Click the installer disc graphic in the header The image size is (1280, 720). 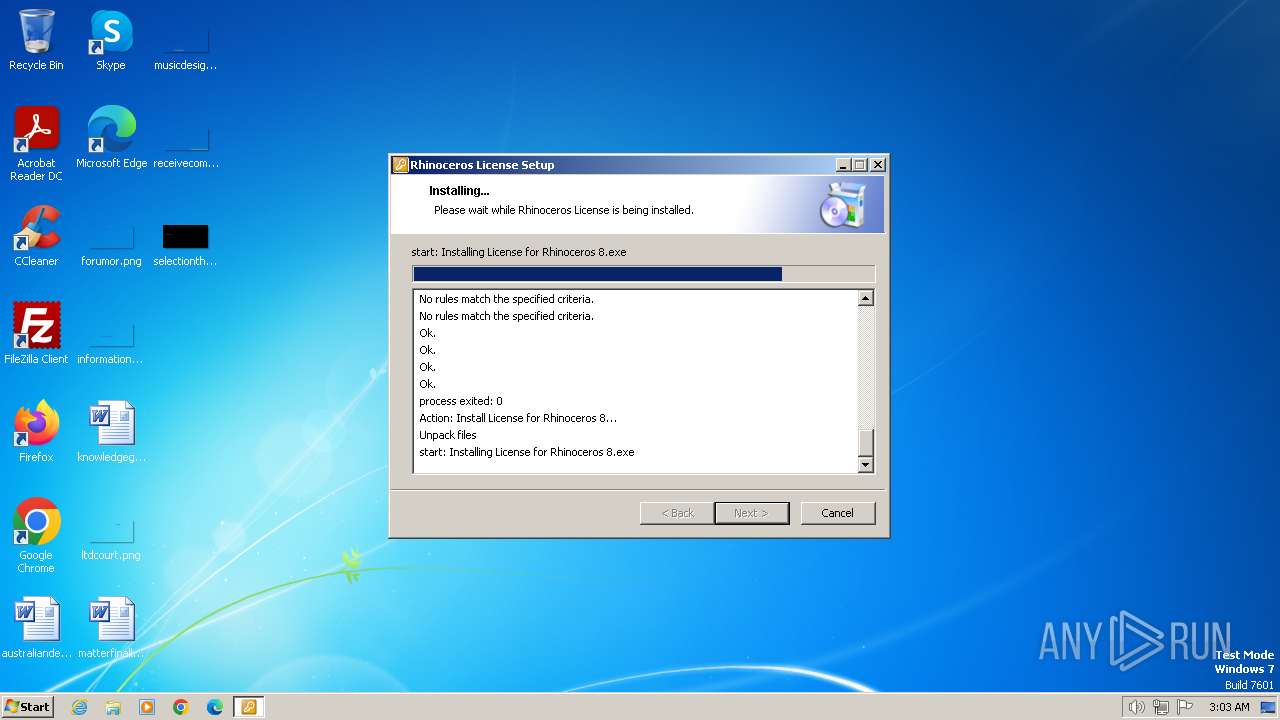842,205
